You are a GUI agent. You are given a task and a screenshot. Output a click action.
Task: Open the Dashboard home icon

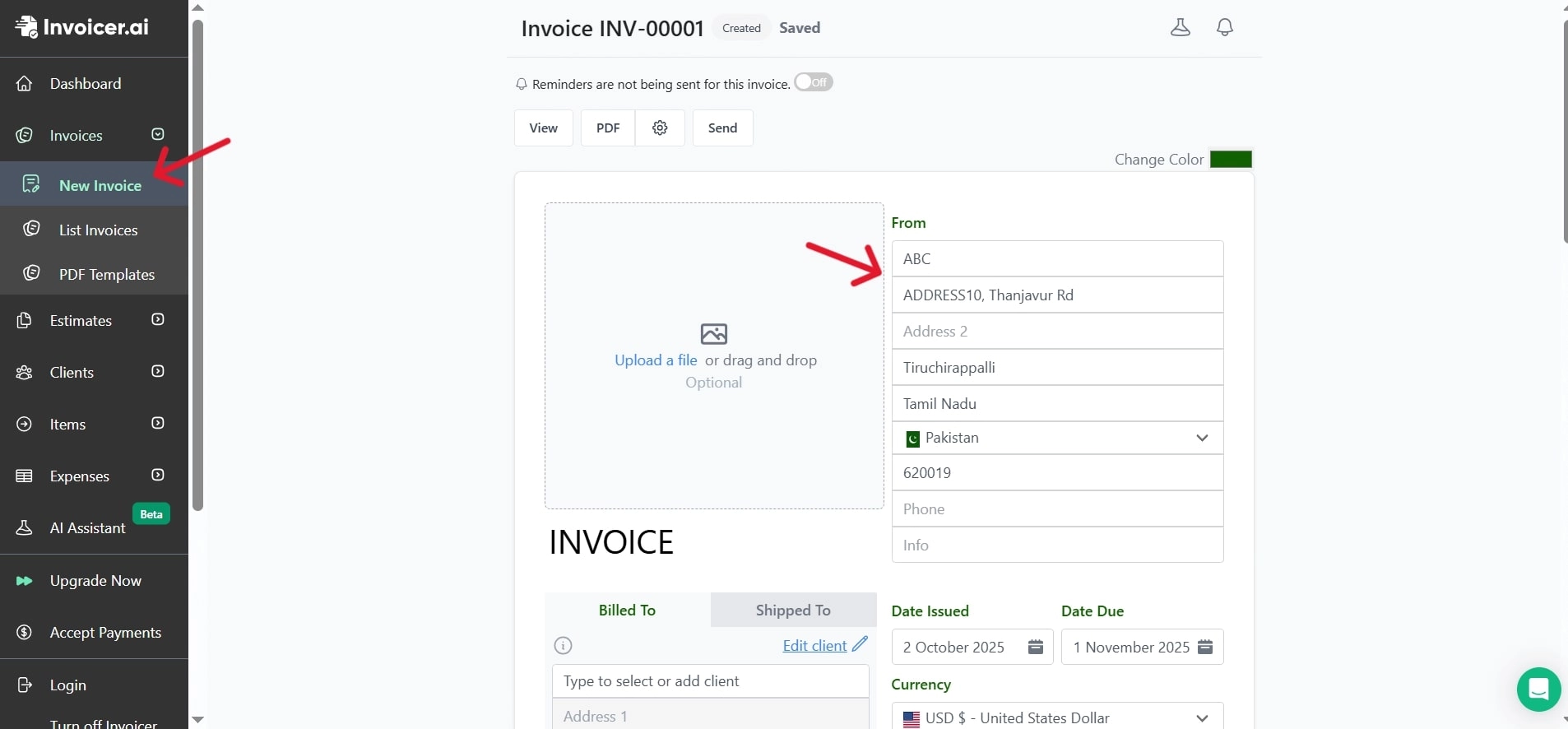tap(25, 83)
